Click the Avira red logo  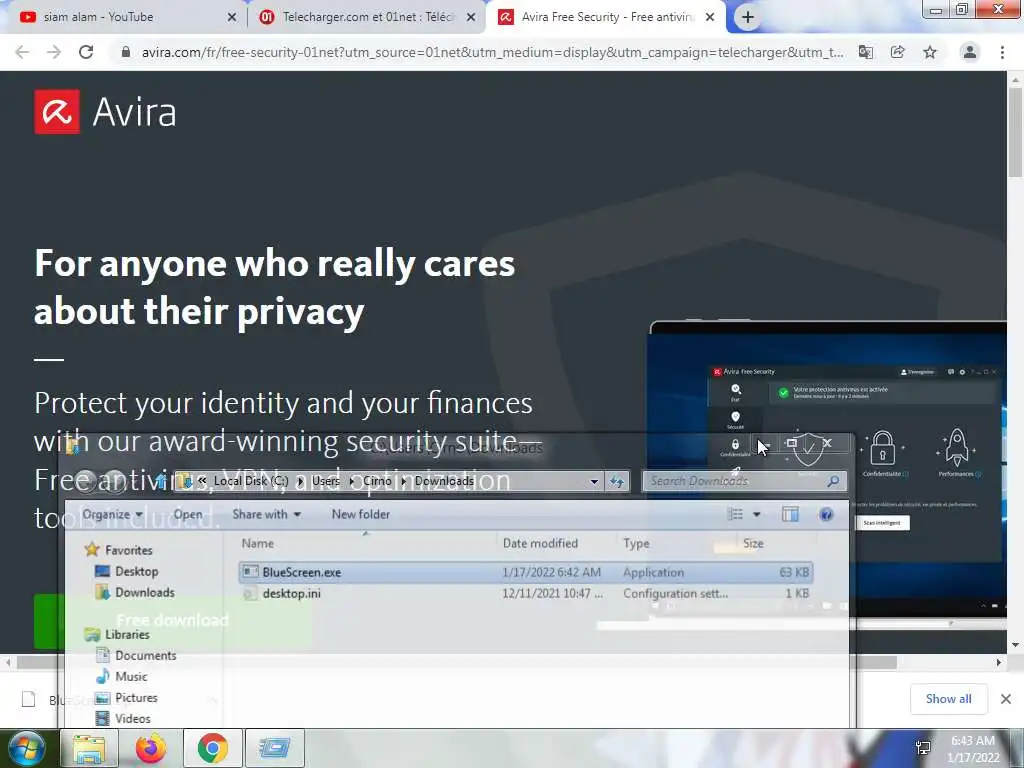click(x=57, y=112)
